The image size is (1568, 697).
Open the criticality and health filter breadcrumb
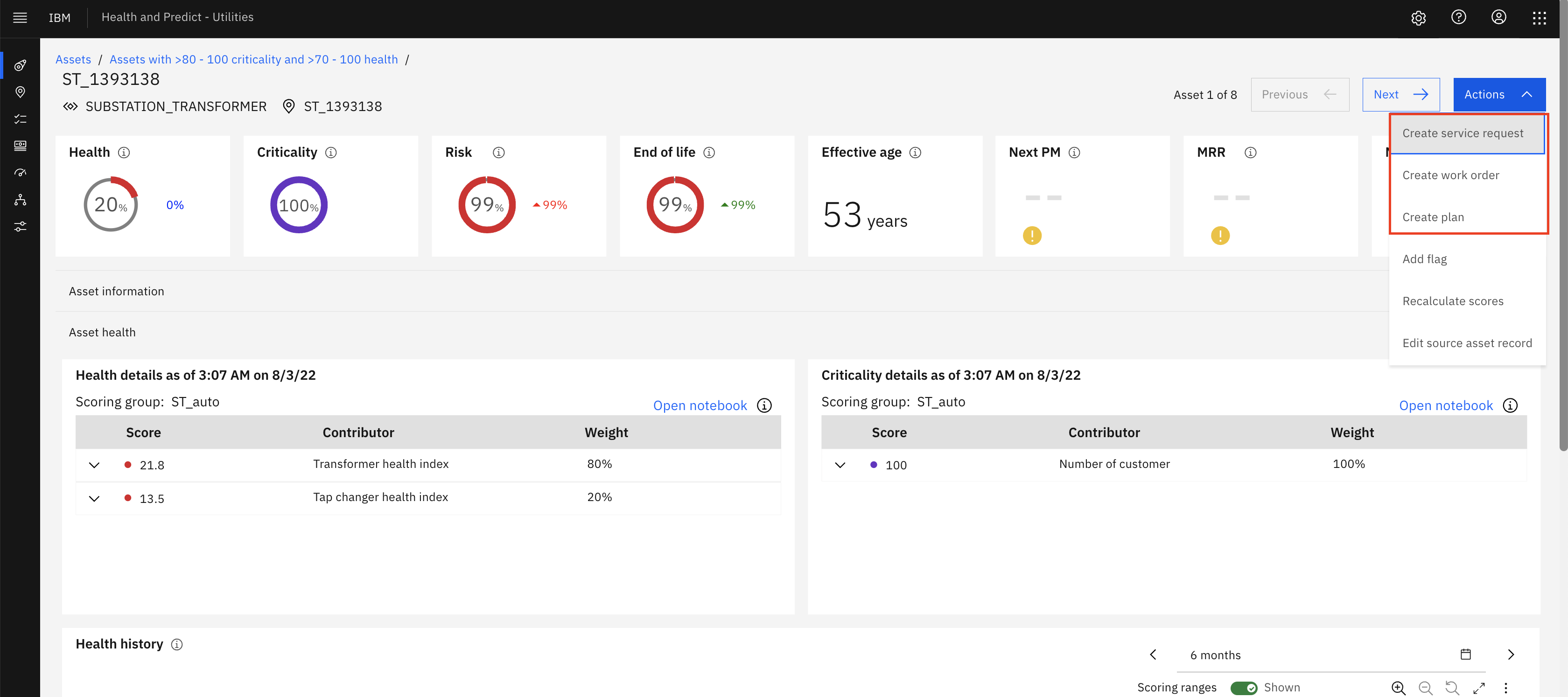pyautogui.click(x=254, y=60)
